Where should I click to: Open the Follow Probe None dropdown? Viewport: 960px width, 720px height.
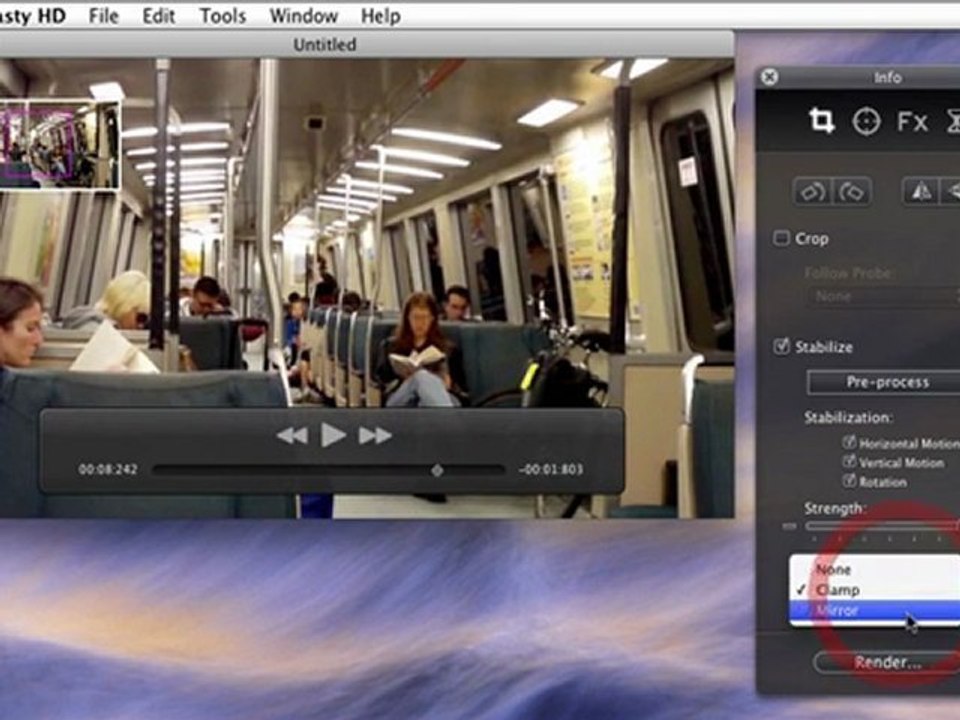point(883,297)
